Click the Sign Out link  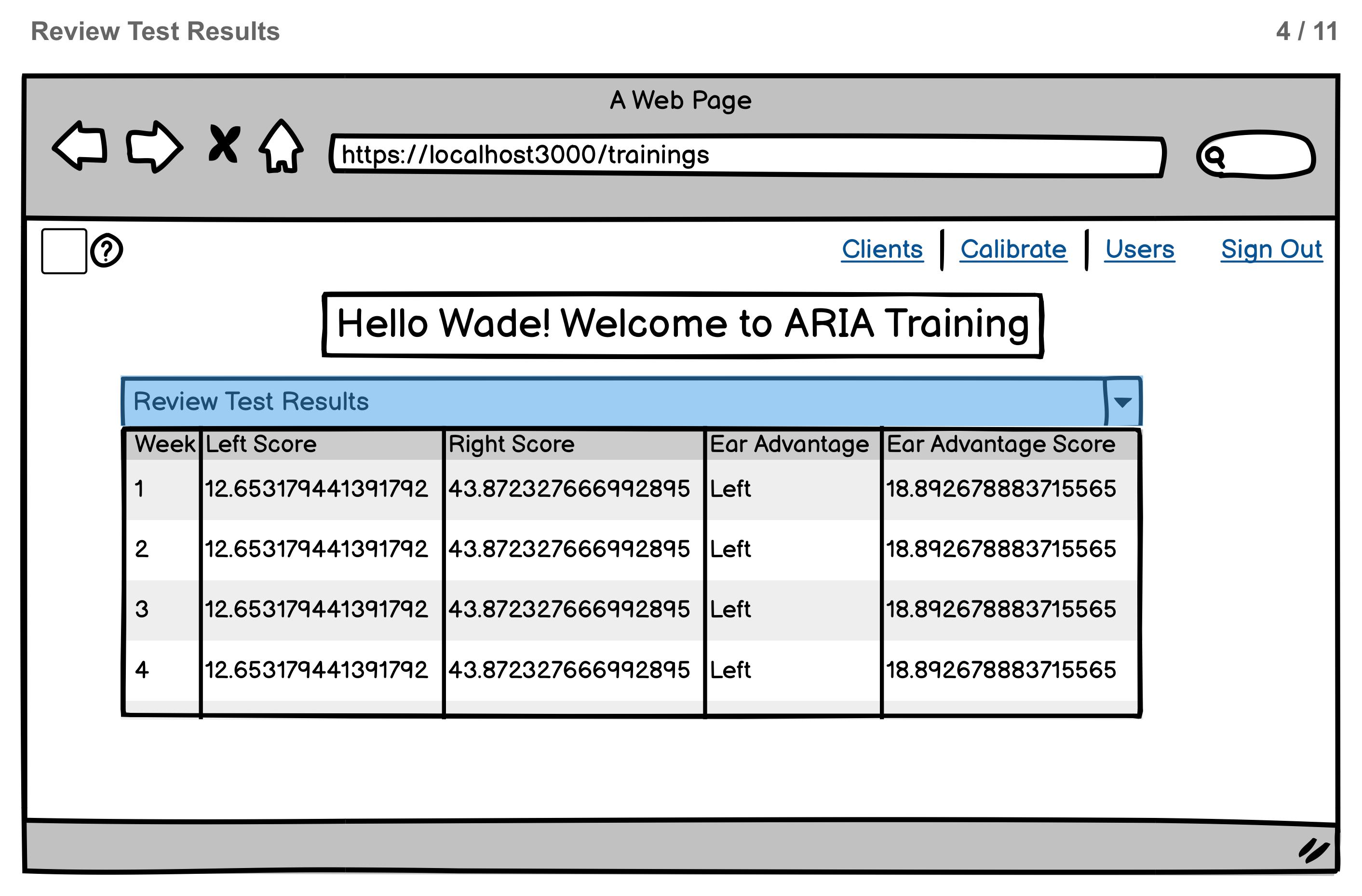click(1271, 250)
